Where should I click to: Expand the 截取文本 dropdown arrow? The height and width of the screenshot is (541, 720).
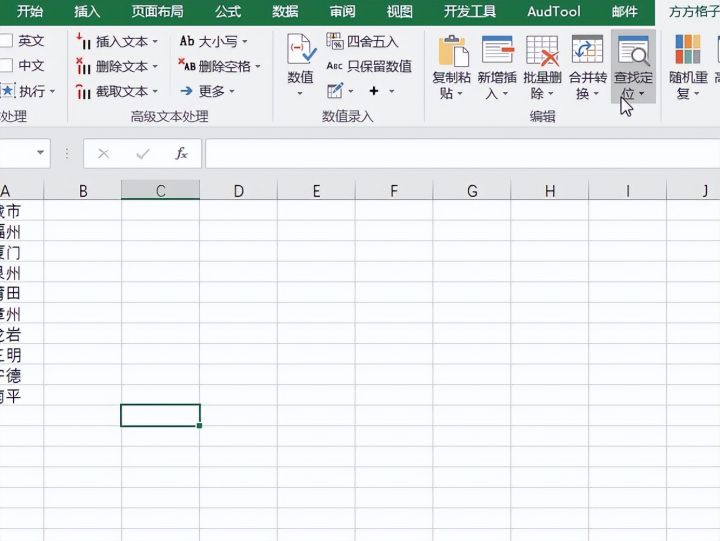pyautogui.click(x=155, y=92)
